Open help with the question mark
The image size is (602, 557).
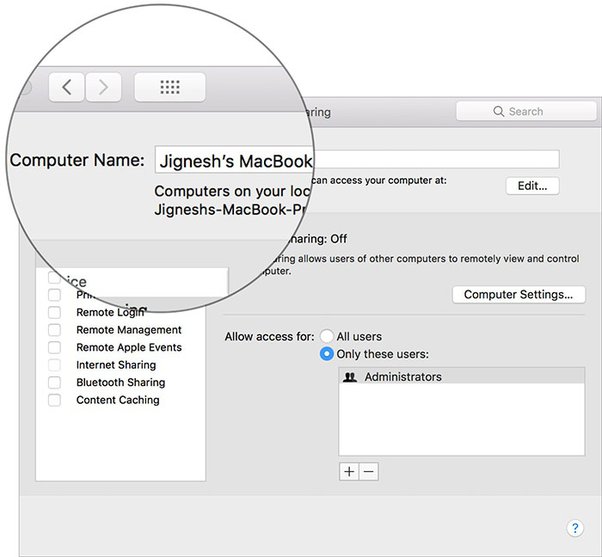click(x=575, y=528)
